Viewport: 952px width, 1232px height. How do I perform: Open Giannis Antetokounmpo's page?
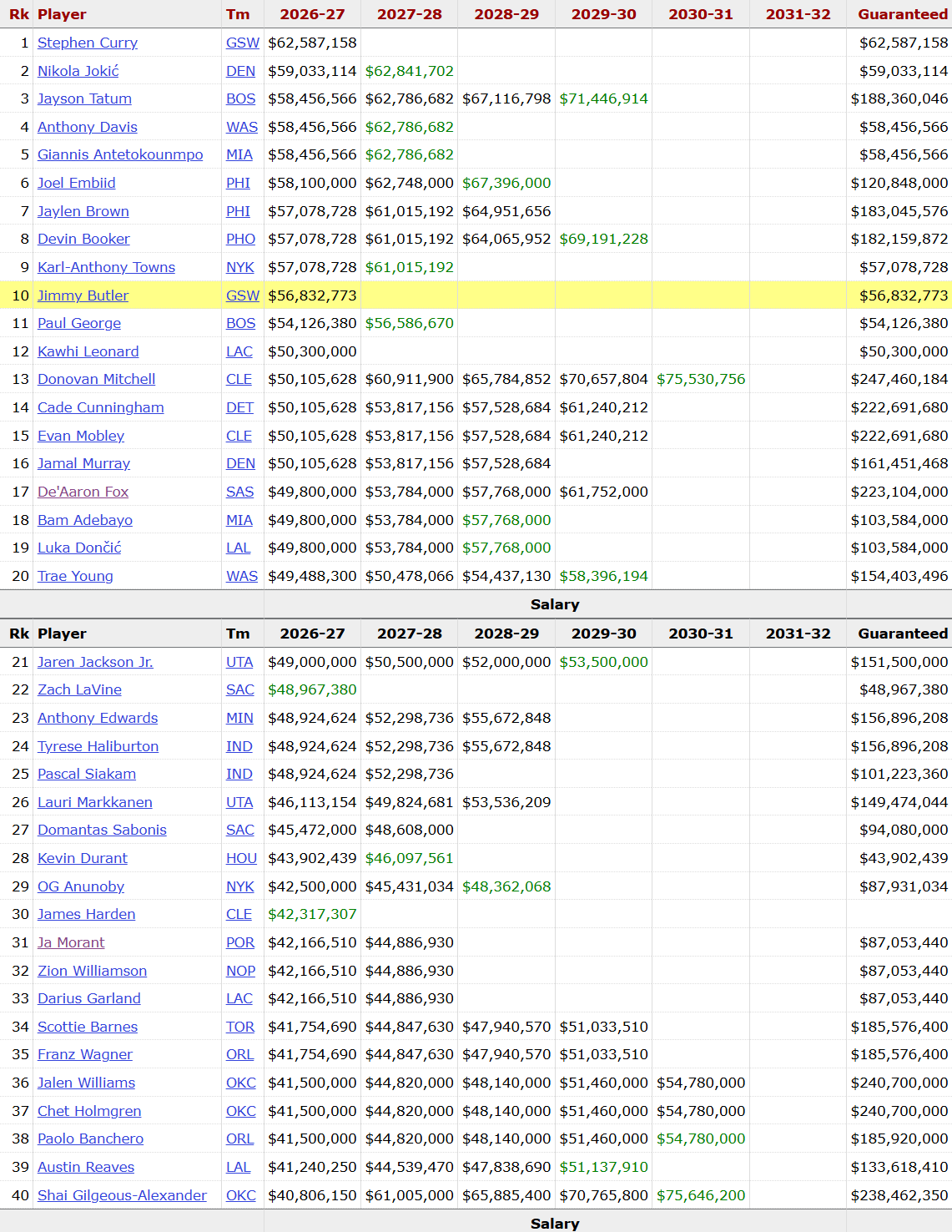(x=120, y=154)
